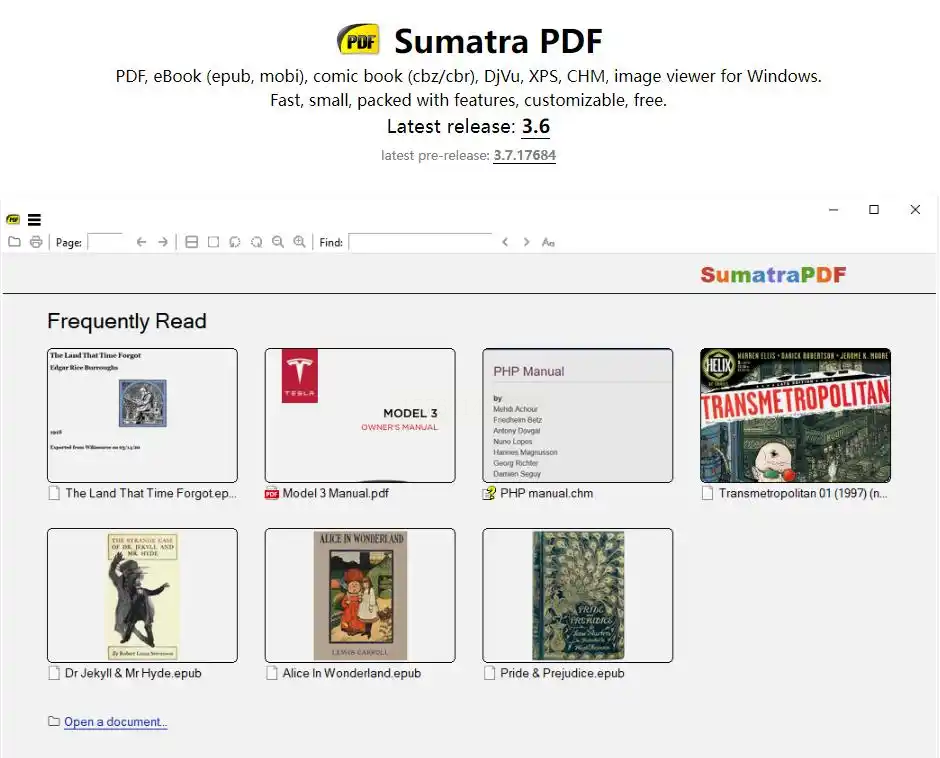Minimize the SumatraPDF window
This screenshot has height=758, width=940.
[833, 210]
